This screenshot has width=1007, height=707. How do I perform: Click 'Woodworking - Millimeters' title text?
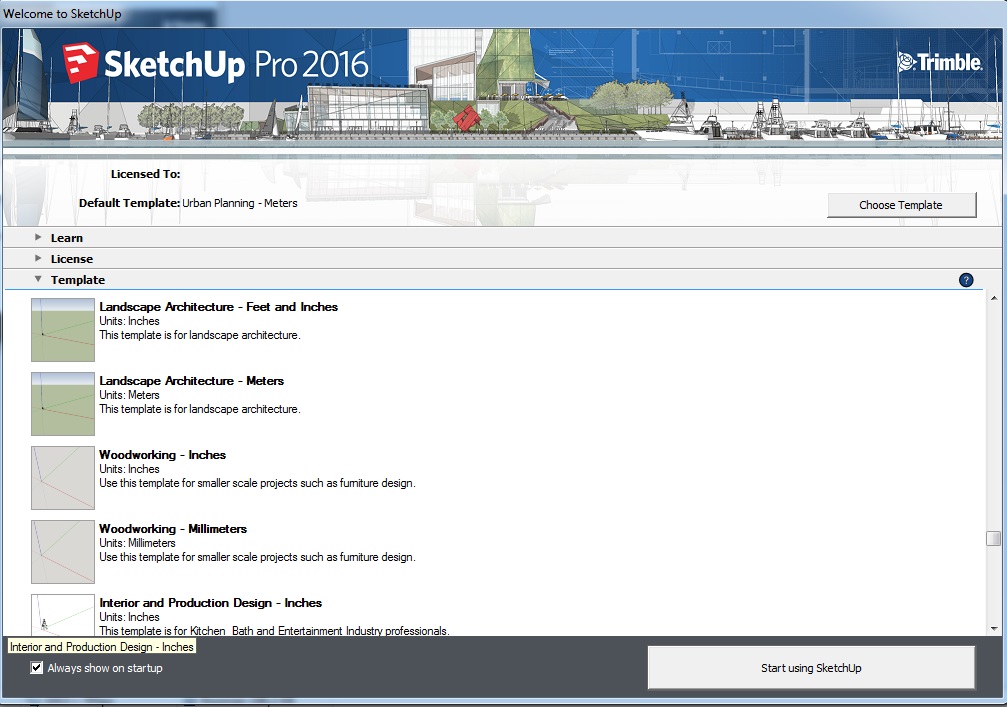(173, 528)
